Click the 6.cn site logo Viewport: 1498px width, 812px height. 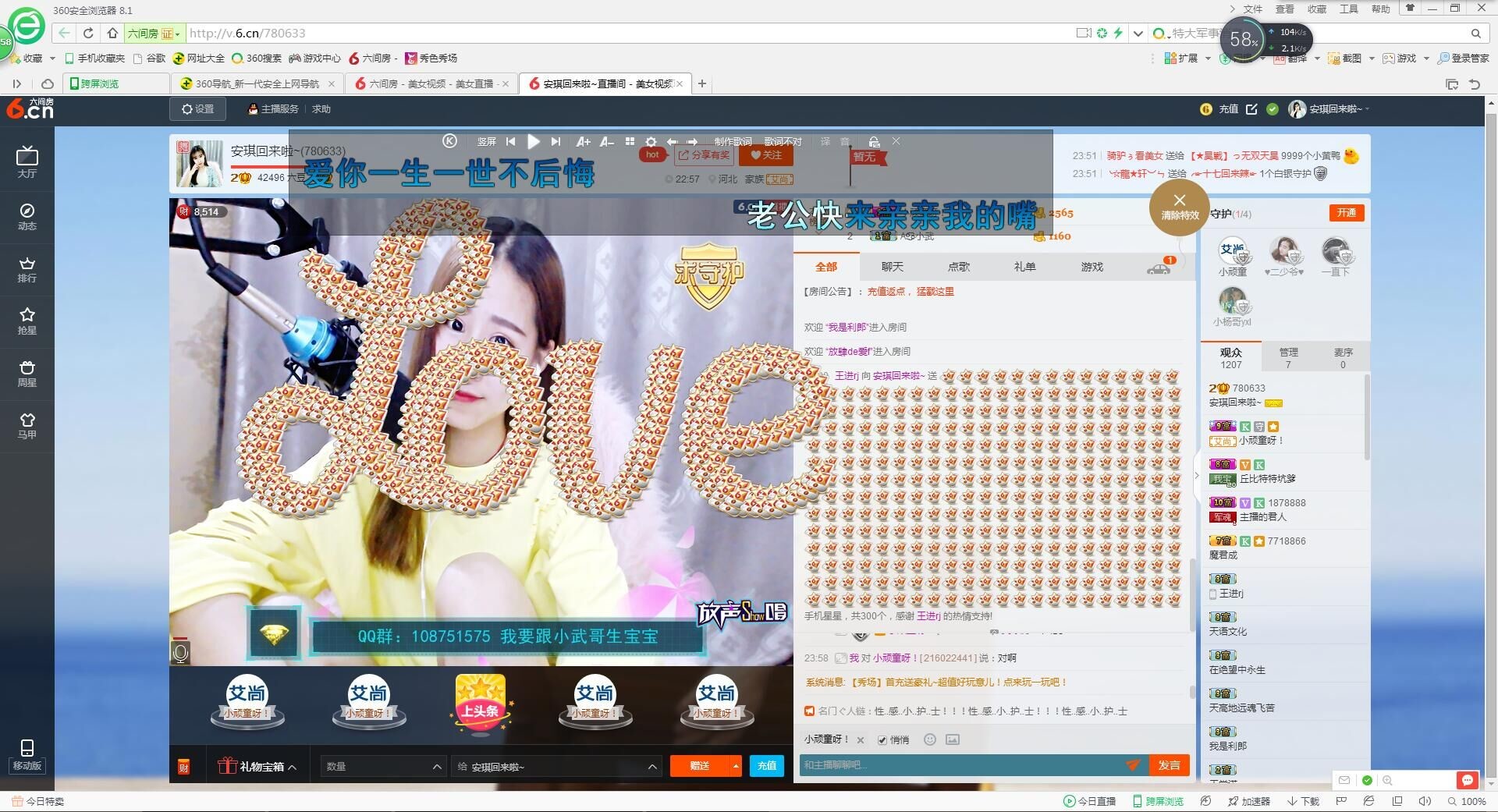30,108
